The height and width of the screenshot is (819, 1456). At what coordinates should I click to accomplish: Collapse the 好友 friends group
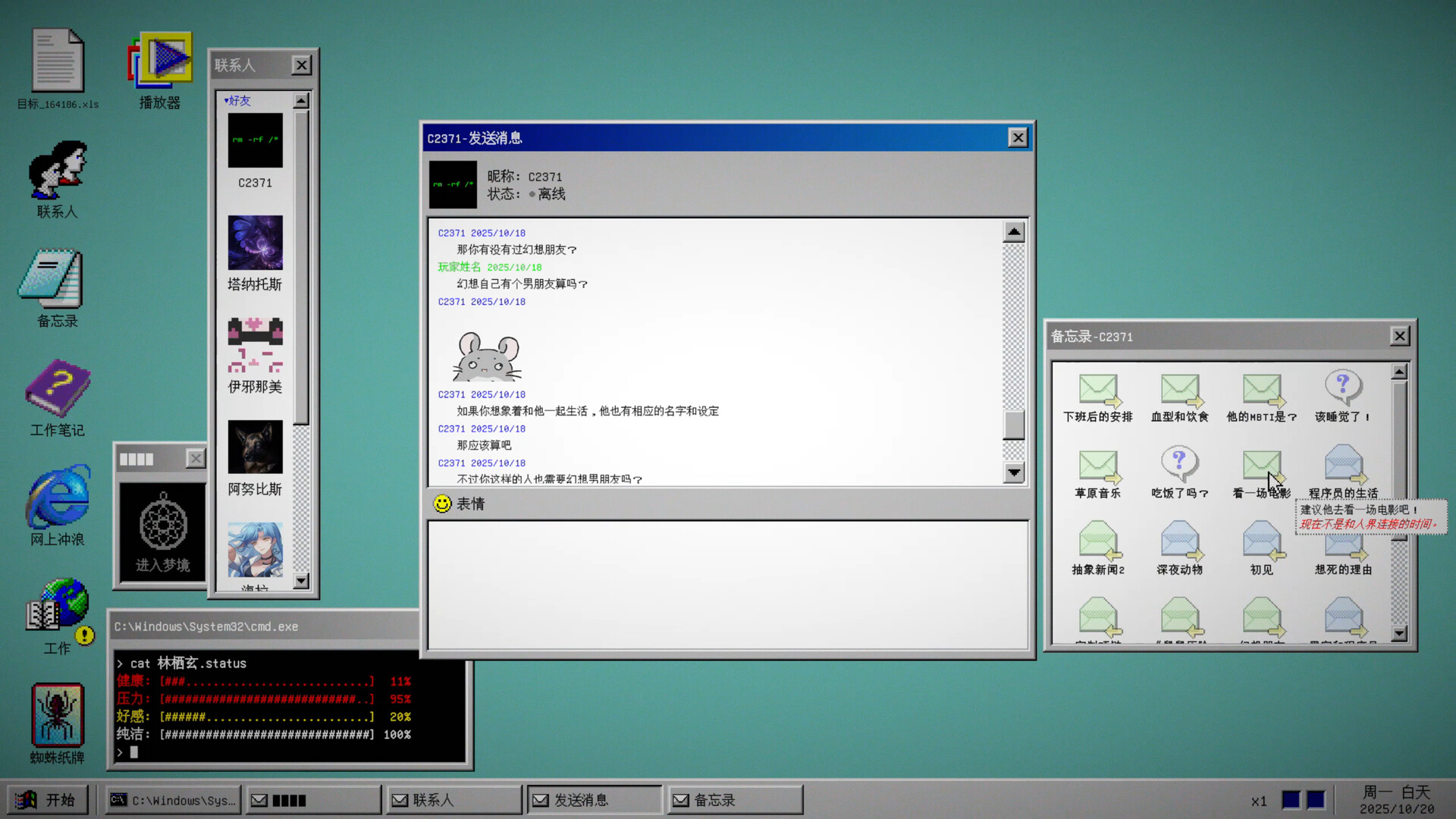tap(235, 100)
